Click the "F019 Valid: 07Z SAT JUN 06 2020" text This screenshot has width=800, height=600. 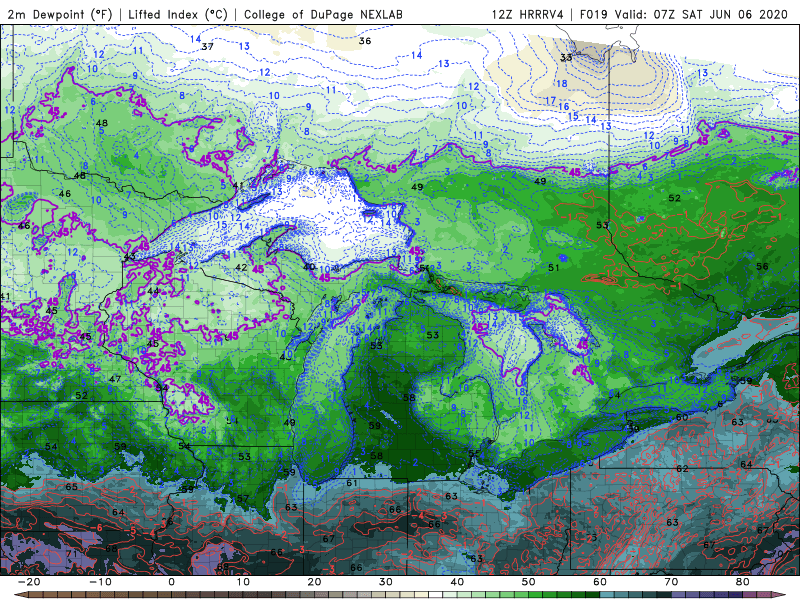pyautogui.click(x=684, y=14)
